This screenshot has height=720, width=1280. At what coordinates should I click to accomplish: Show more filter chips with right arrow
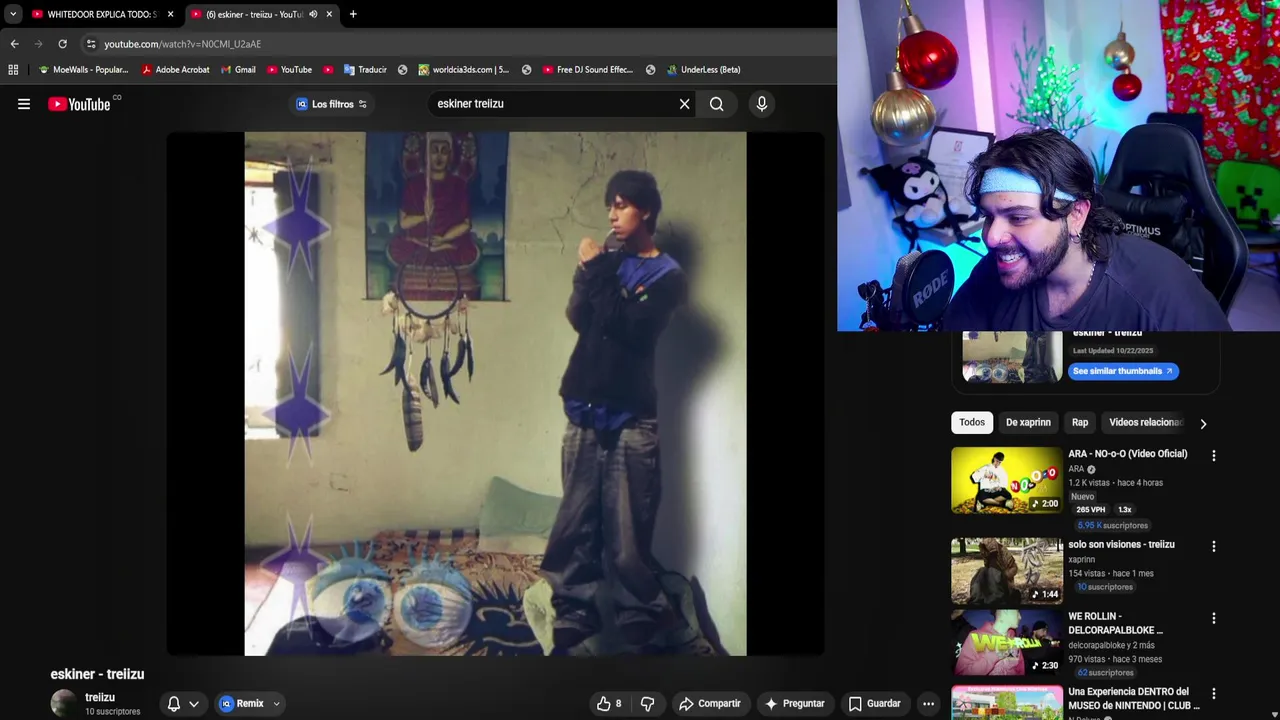tap(1203, 424)
